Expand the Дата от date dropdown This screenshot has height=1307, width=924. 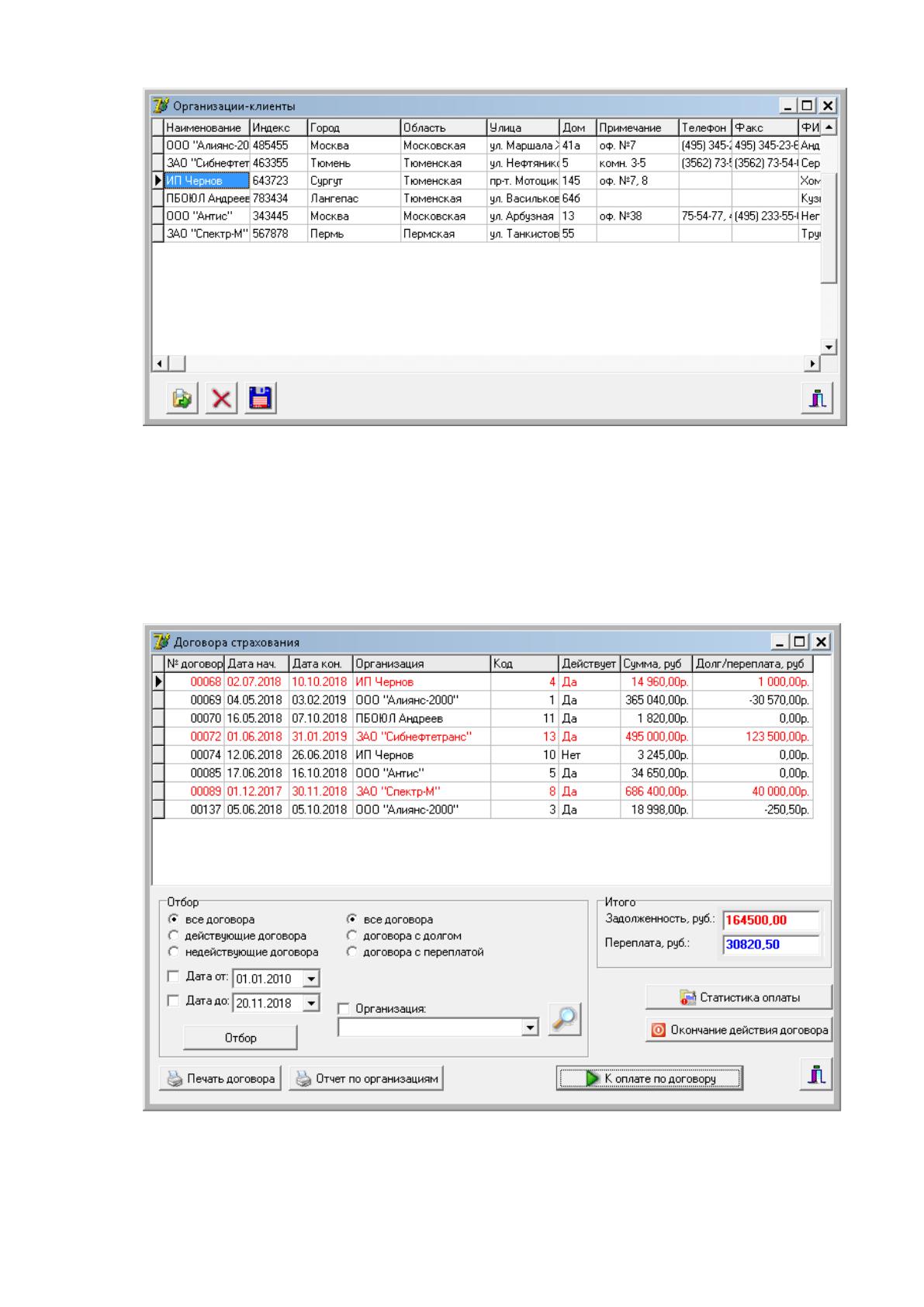311,979
